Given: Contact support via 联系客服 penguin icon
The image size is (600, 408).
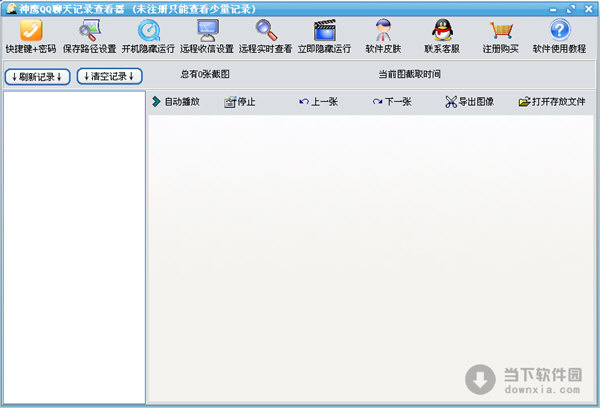Looking at the screenshot, I should tap(442, 37).
